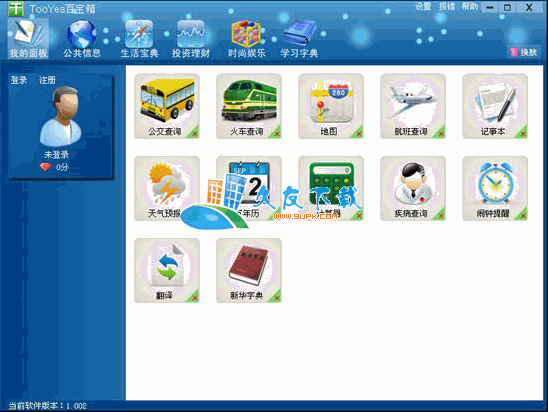
Task: Click the 注册 register link
Action: (47, 80)
